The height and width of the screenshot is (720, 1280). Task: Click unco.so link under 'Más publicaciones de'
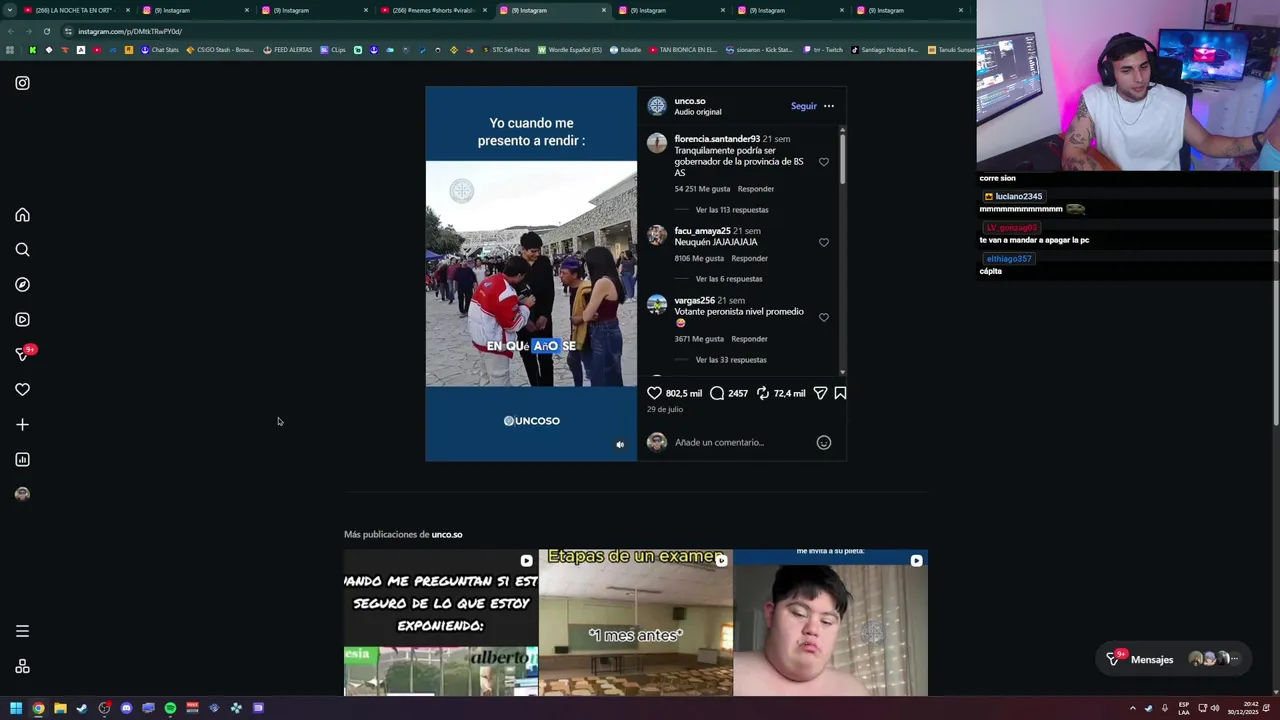tap(447, 534)
